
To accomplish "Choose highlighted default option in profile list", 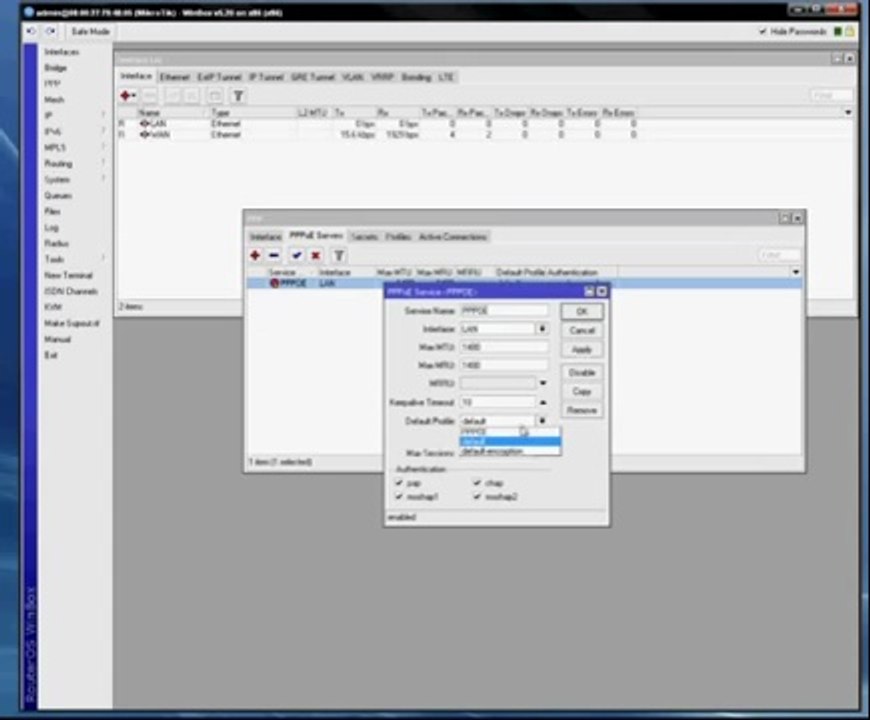I will pos(510,442).
